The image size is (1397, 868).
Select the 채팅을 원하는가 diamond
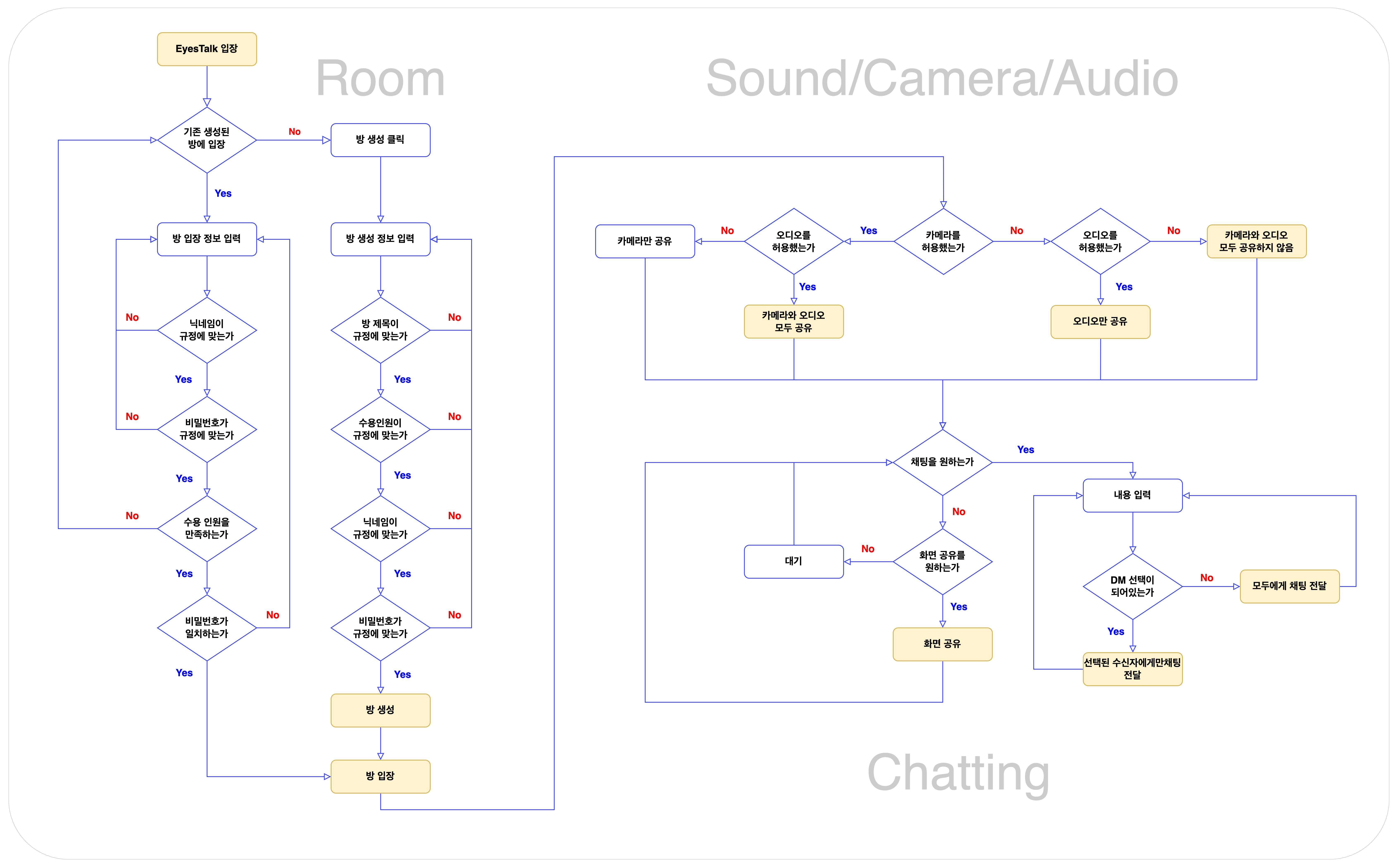pyautogui.click(x=942, y=462)
